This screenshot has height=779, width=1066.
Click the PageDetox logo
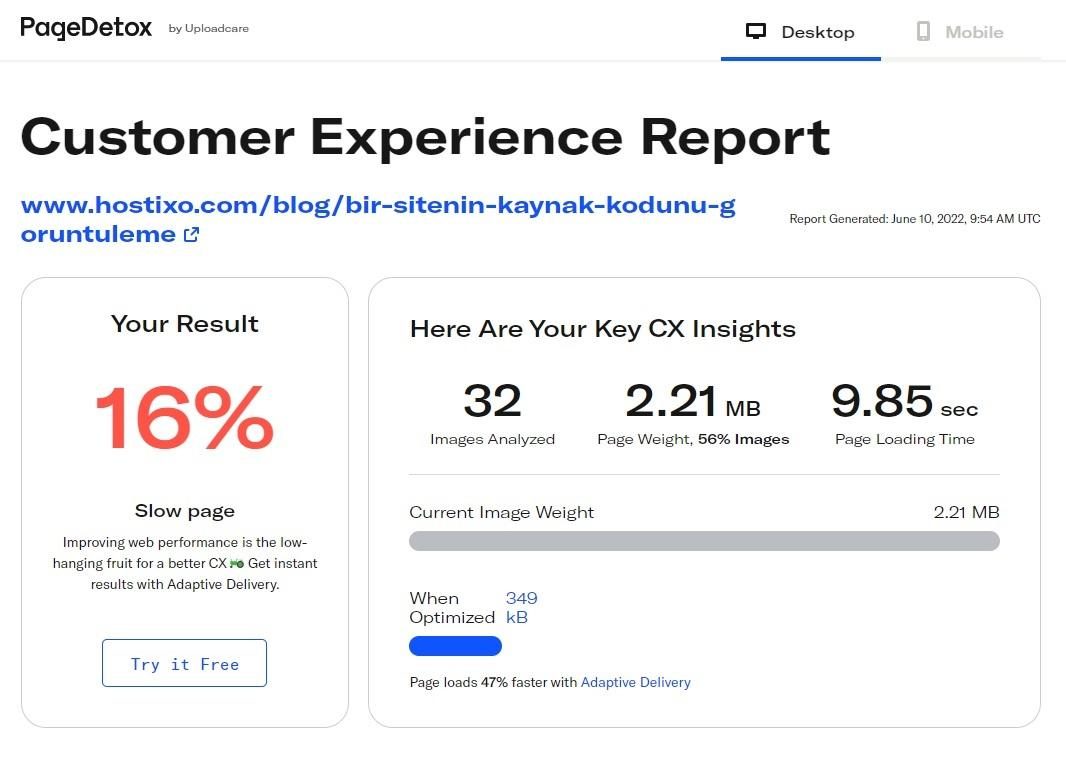click(x=86, y=28)
